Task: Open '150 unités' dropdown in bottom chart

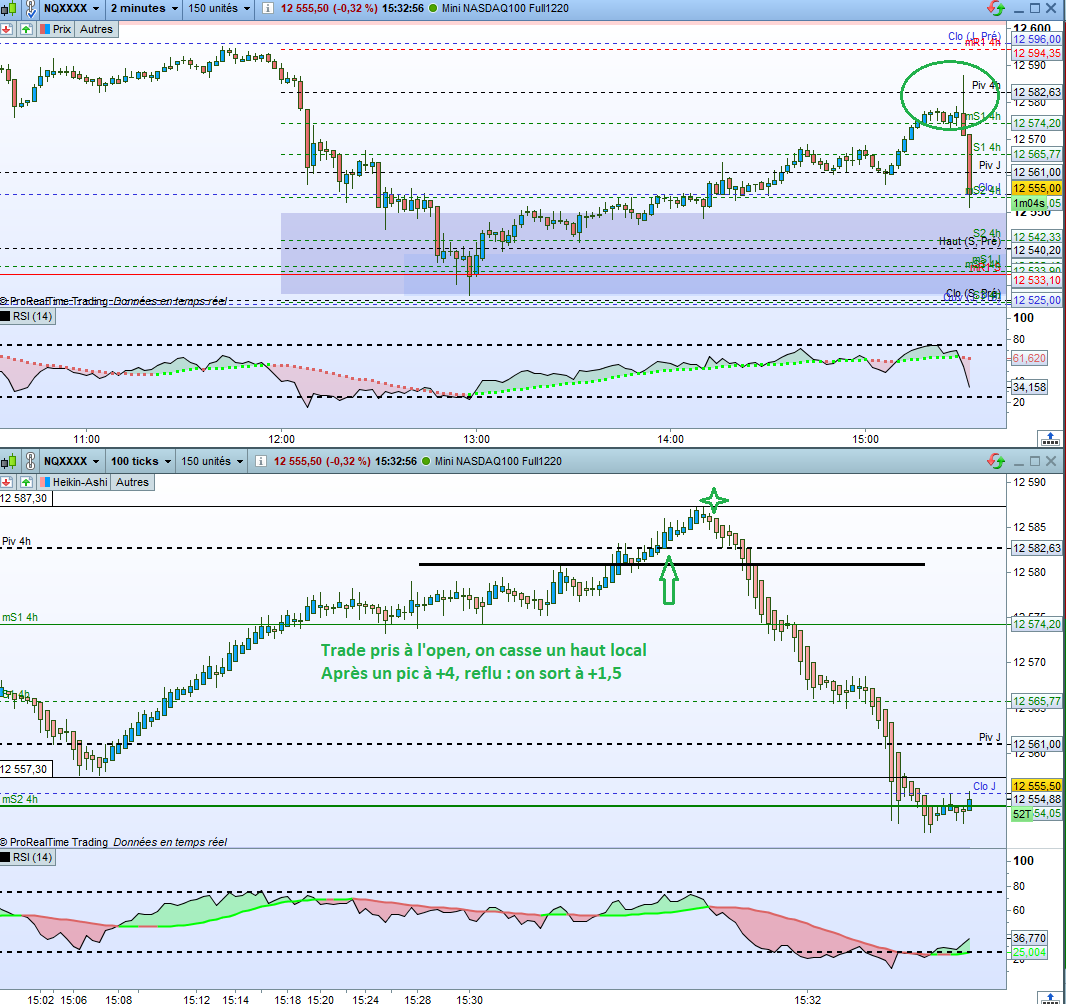Action: (212, 462)
